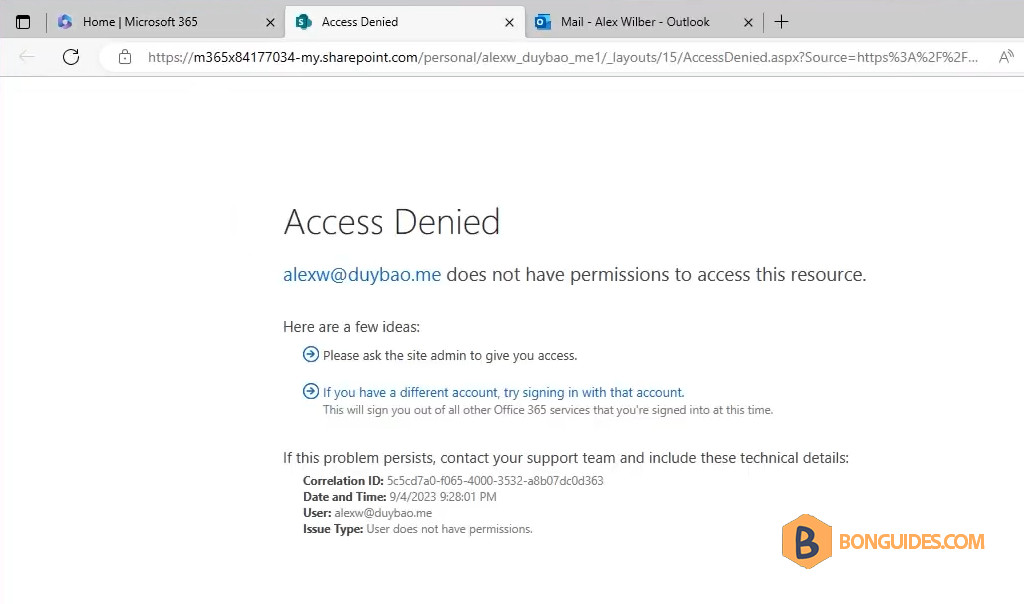Screen dimensions: 1024x604
Task: Open the tab actions menu icon
Action: tap(23, 22)
